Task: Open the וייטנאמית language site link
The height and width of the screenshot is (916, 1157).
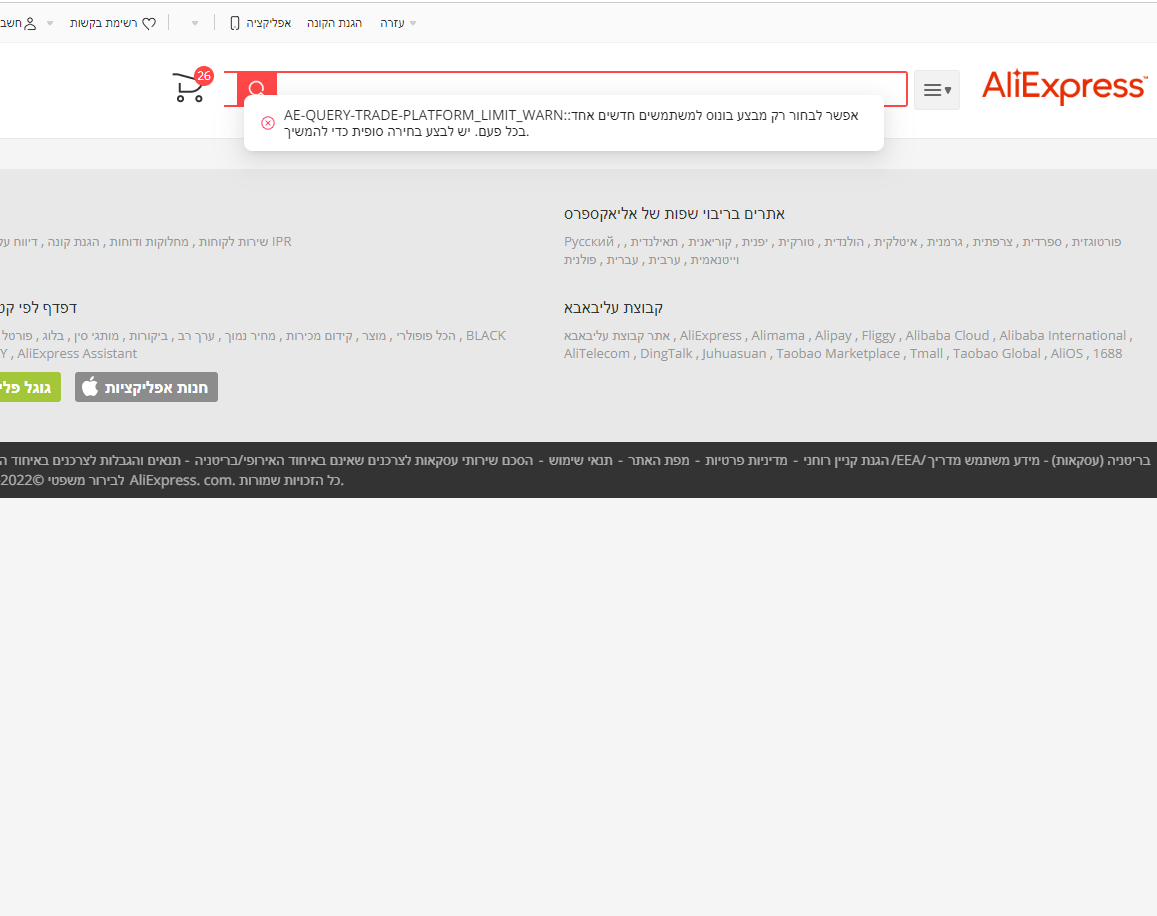Action: [x=714, y=260]
